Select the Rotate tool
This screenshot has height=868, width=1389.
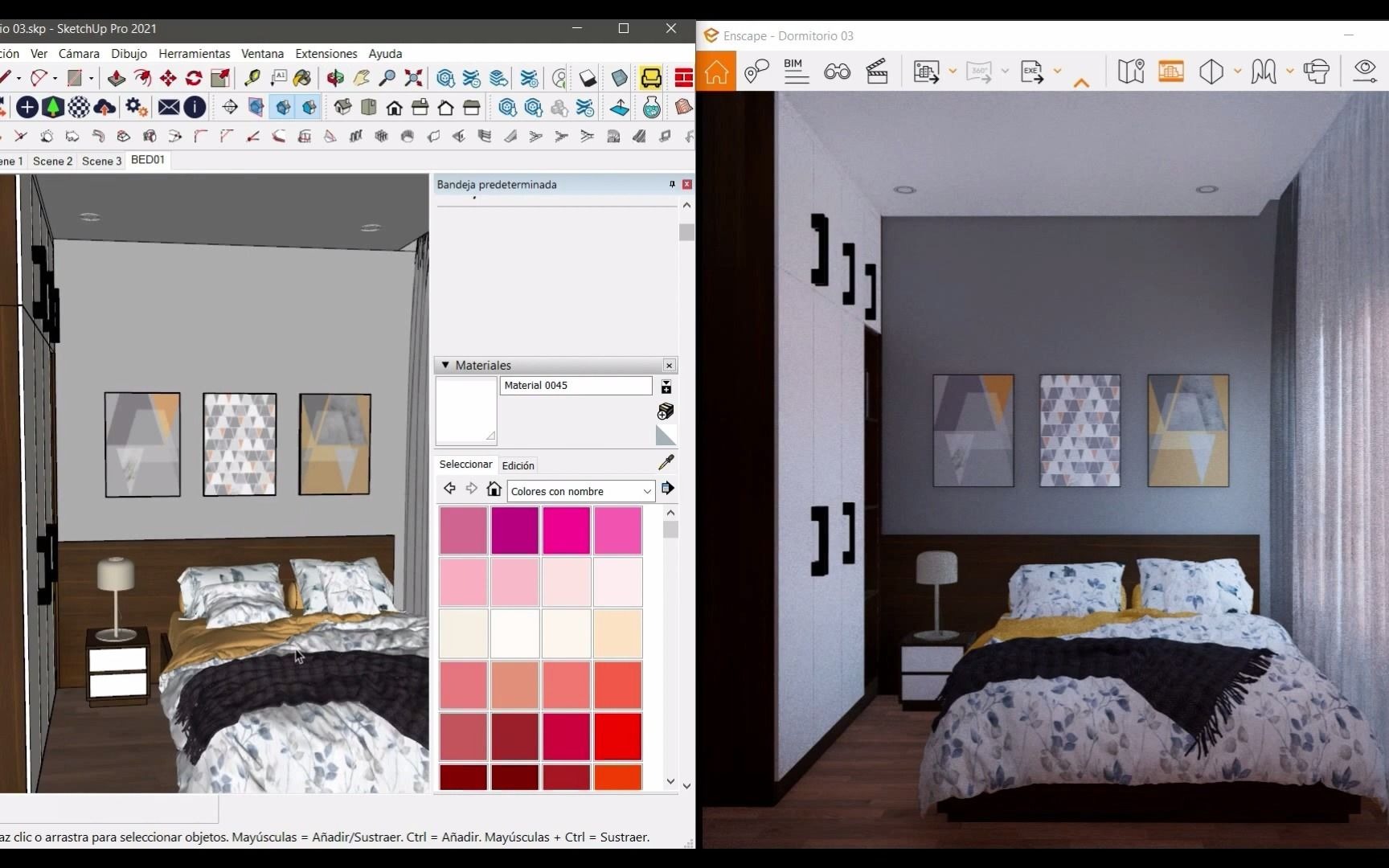[x=193, y=78]
